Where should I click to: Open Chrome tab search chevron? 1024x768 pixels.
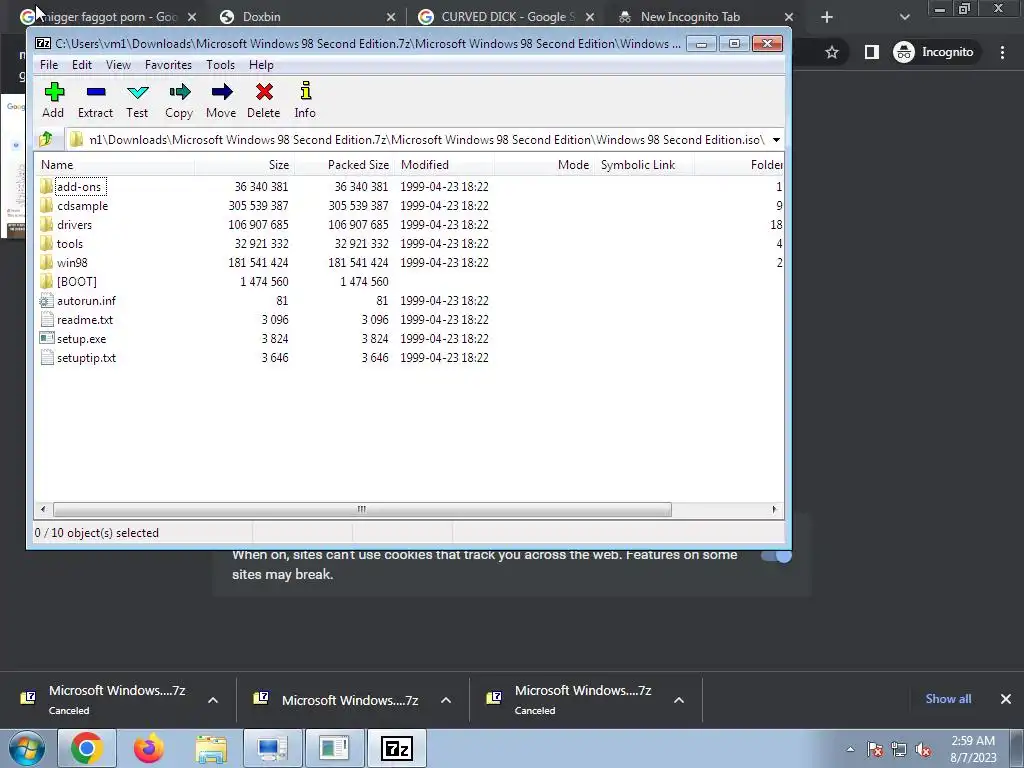tap(904, 17)
